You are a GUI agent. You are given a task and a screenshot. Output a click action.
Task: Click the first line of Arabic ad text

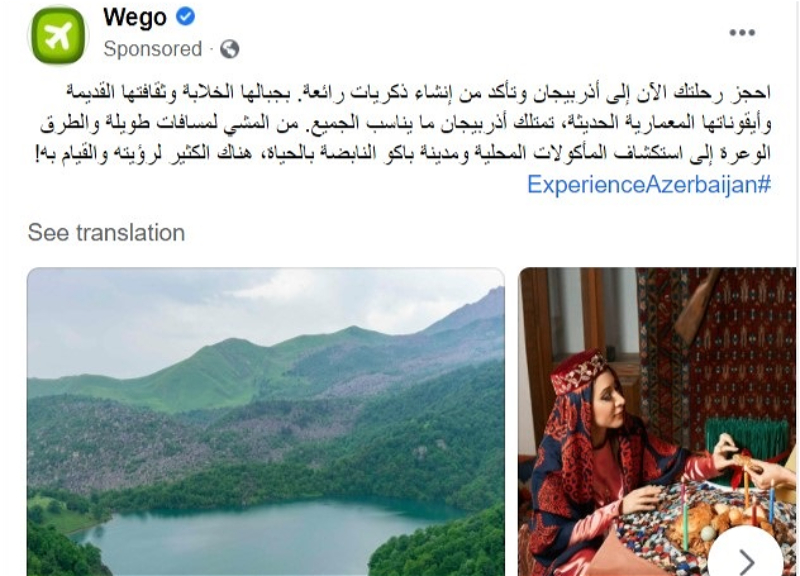tap(418, 93)
